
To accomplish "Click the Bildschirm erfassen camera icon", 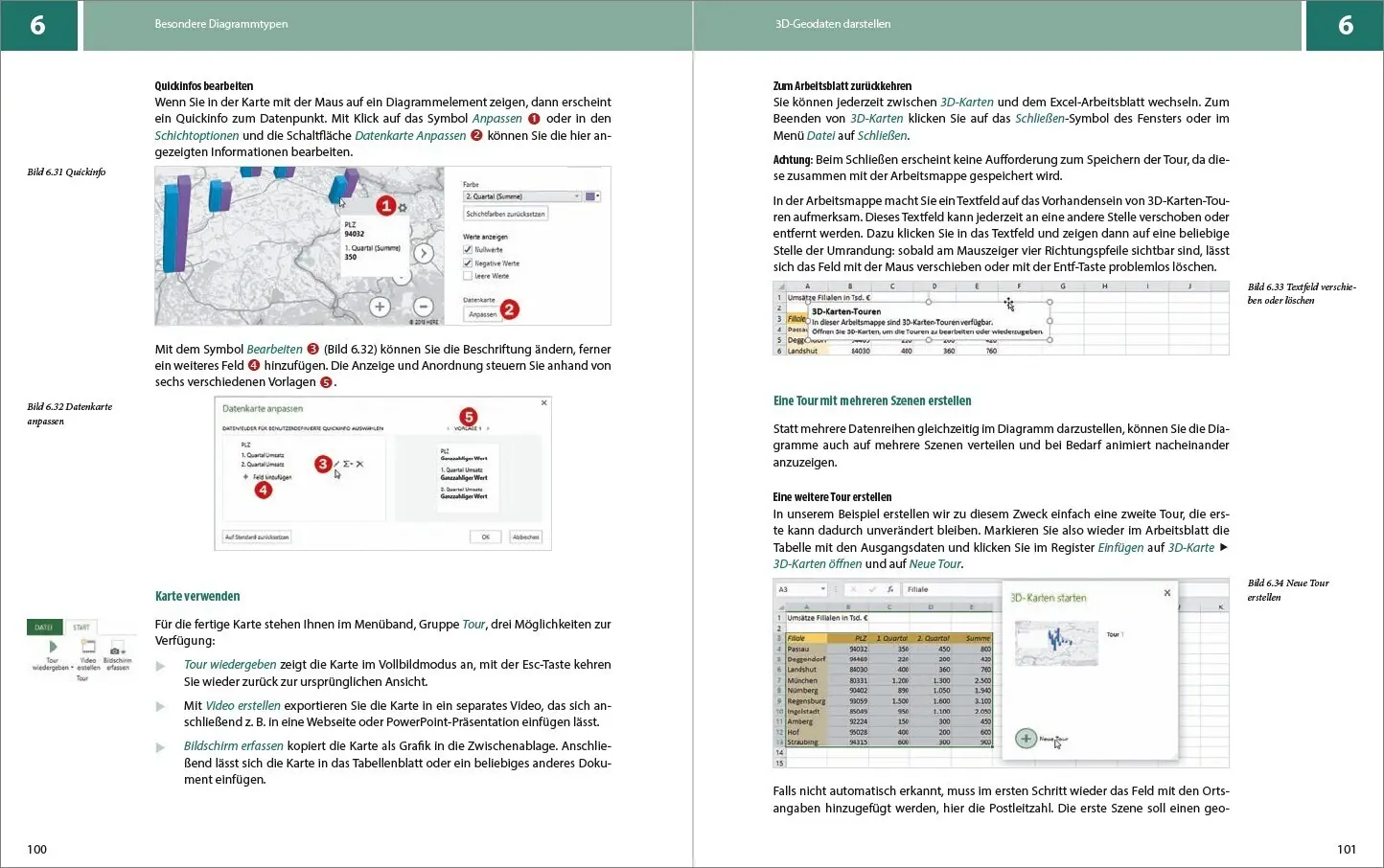I will pyautogui.click(x=116, y=647).
